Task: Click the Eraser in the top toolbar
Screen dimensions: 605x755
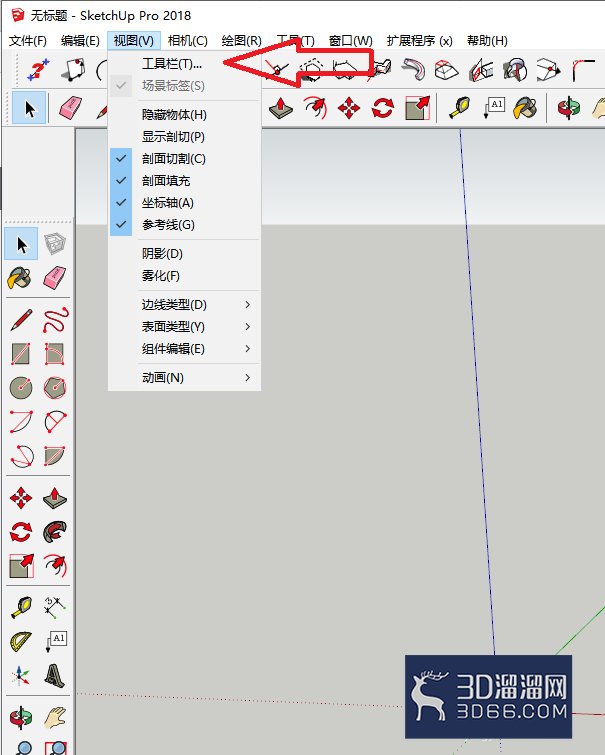Action: pyautogui.click(x=71, y=108)
